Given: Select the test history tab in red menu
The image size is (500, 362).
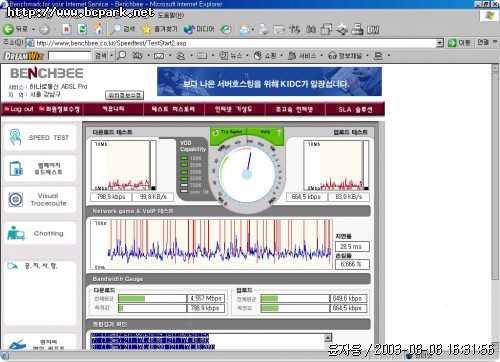Looking at the screenshot, I should [x=173, y=109].
